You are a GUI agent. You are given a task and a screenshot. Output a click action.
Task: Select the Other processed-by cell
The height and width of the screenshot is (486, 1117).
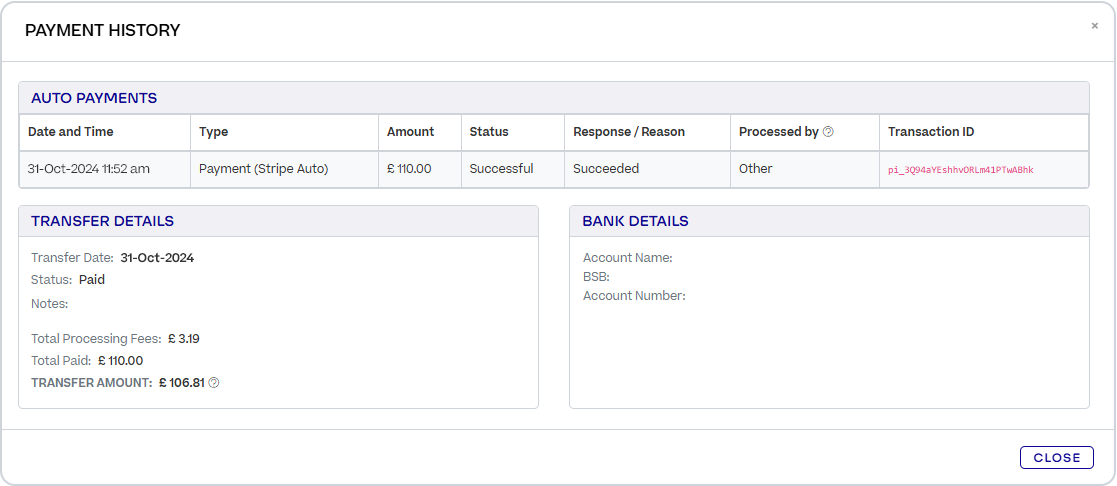805,170
